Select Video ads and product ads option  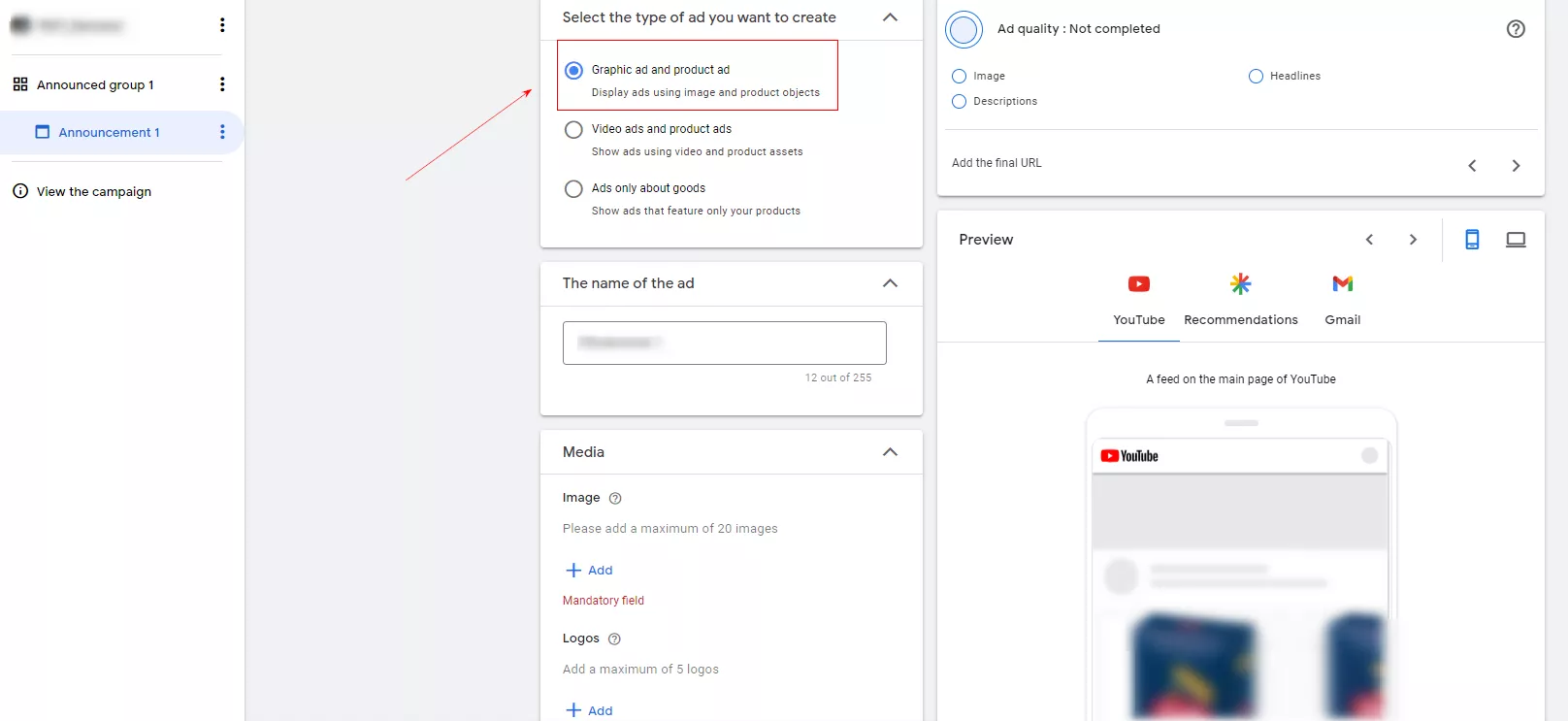tap(573, 129)
